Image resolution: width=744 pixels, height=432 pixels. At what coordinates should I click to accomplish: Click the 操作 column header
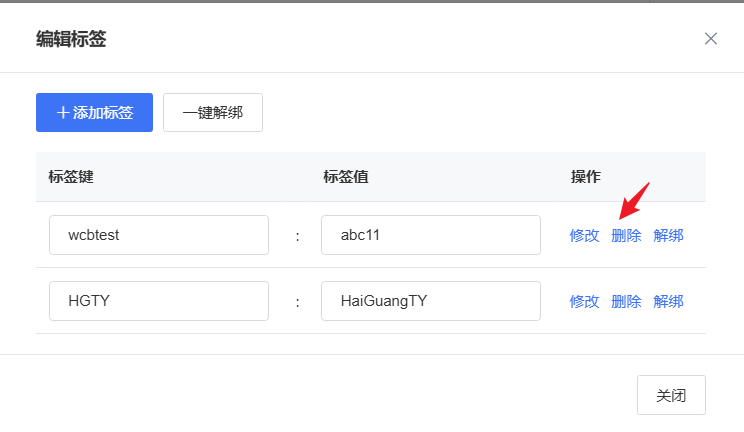586,177
